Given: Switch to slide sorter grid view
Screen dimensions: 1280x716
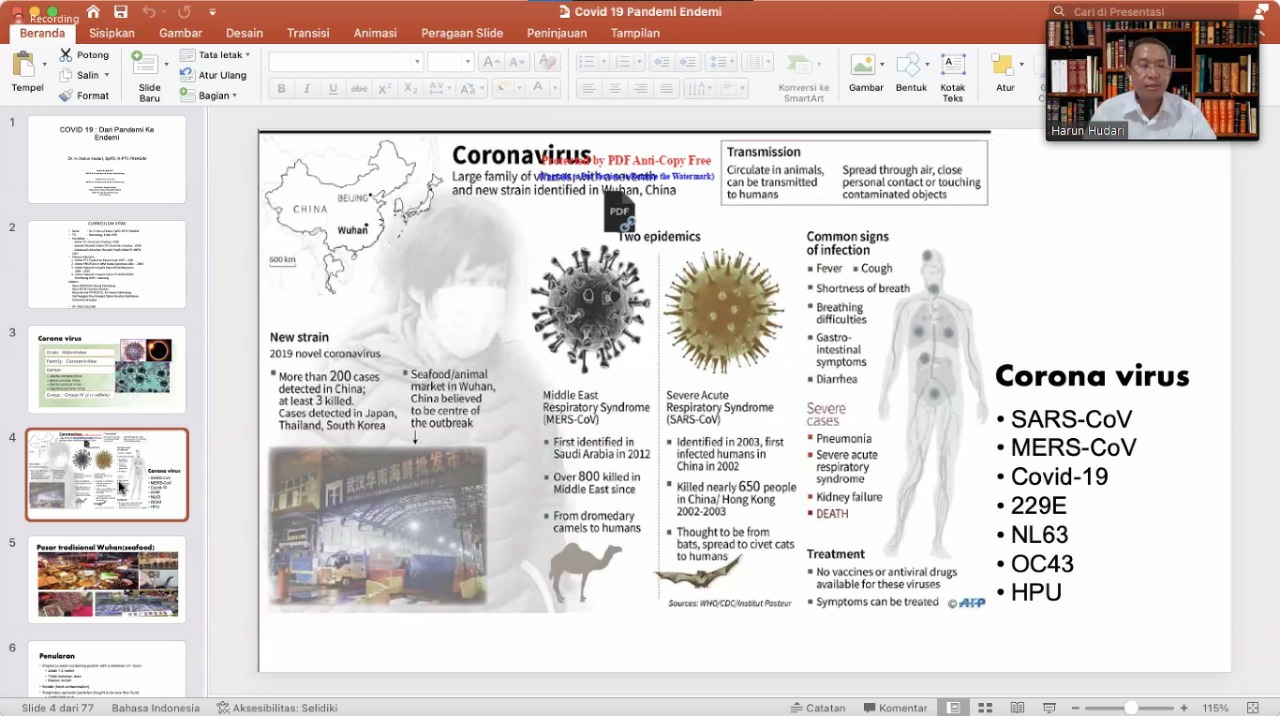Looking at the screenshot, I should (x=985, y=708).
